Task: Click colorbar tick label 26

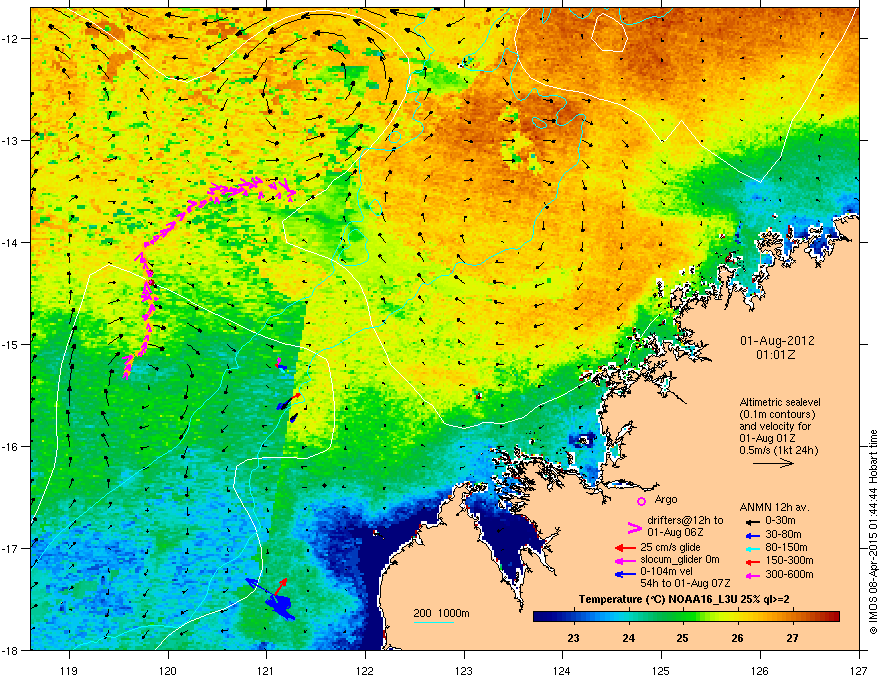Action: 737,638
